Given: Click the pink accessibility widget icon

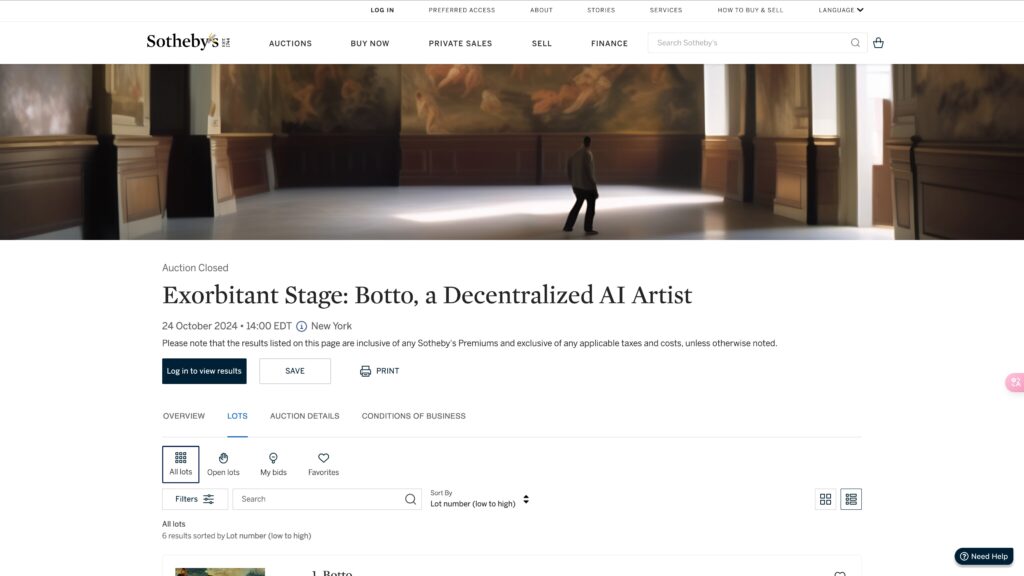Looking at the screenshot, I should (x=1015, y=382).
